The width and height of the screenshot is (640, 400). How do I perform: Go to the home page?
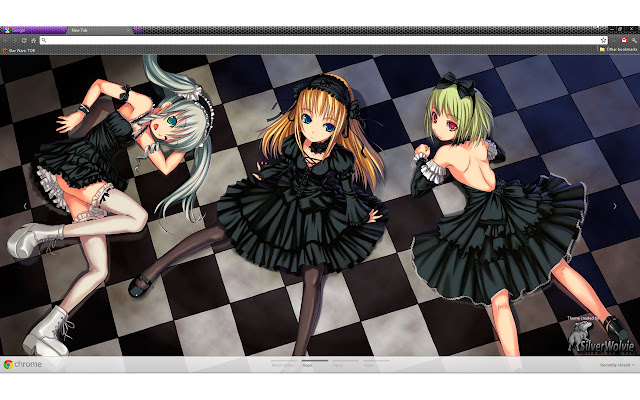33,40
